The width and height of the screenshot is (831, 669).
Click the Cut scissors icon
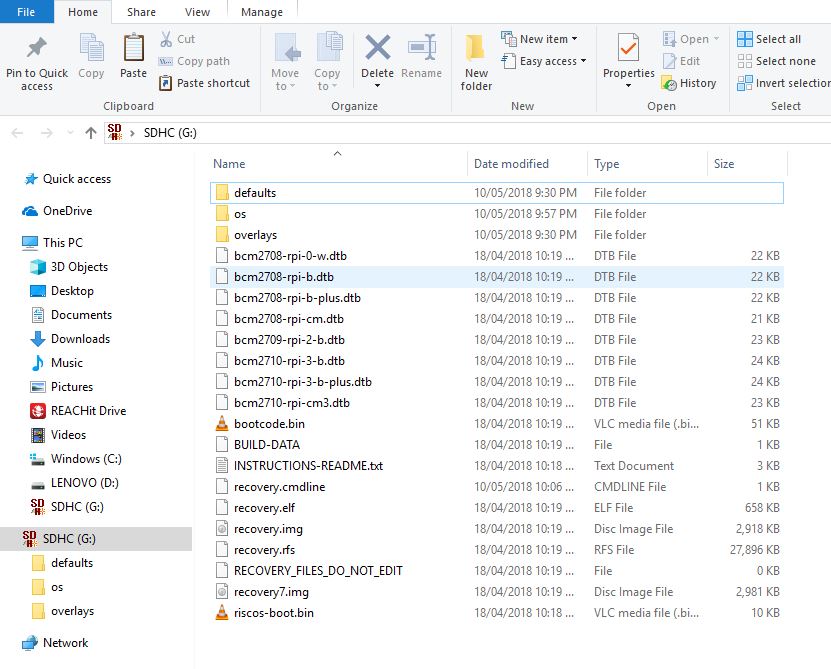coord(166,39)
